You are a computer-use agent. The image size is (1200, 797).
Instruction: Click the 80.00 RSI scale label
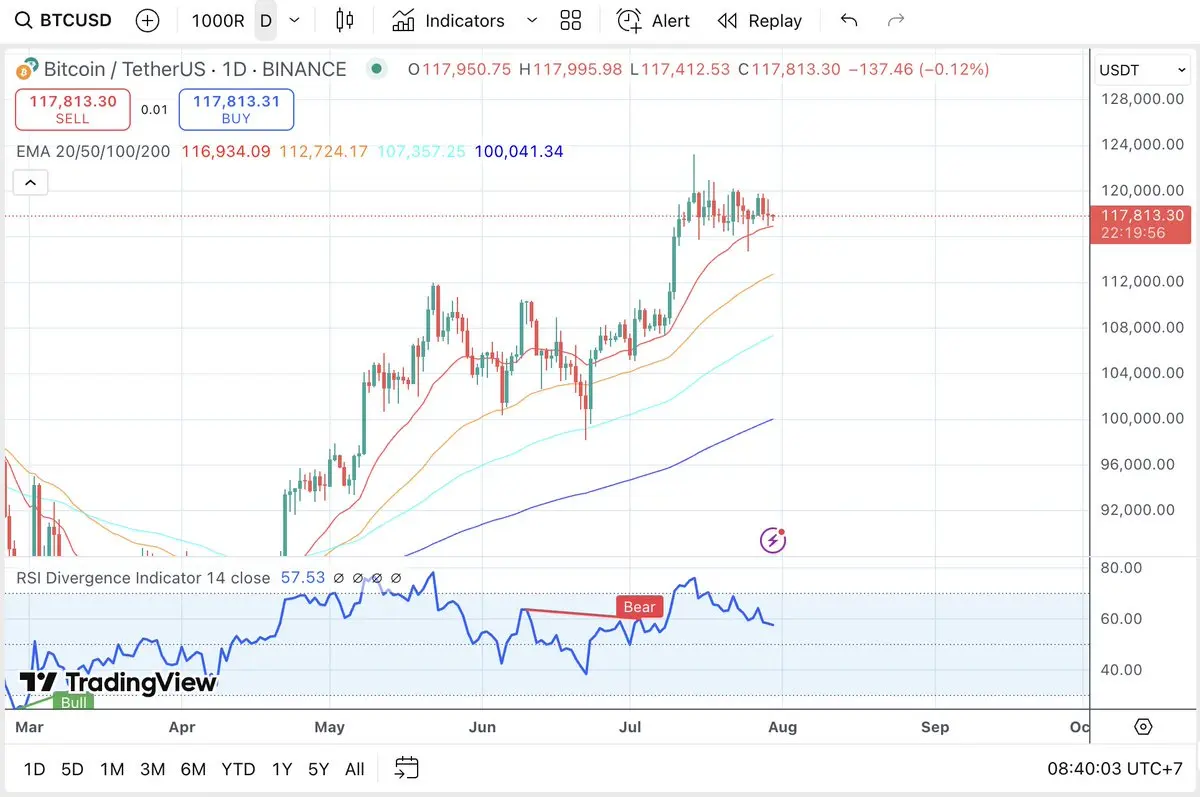click(x=1121, y=567)
